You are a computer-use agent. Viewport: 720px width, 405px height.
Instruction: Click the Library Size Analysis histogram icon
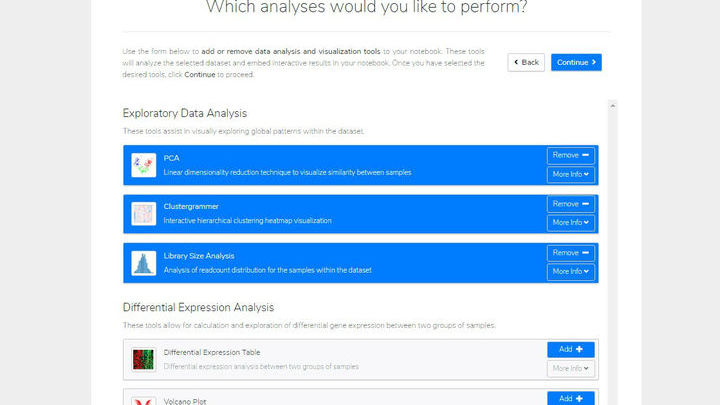click(143, 263)
